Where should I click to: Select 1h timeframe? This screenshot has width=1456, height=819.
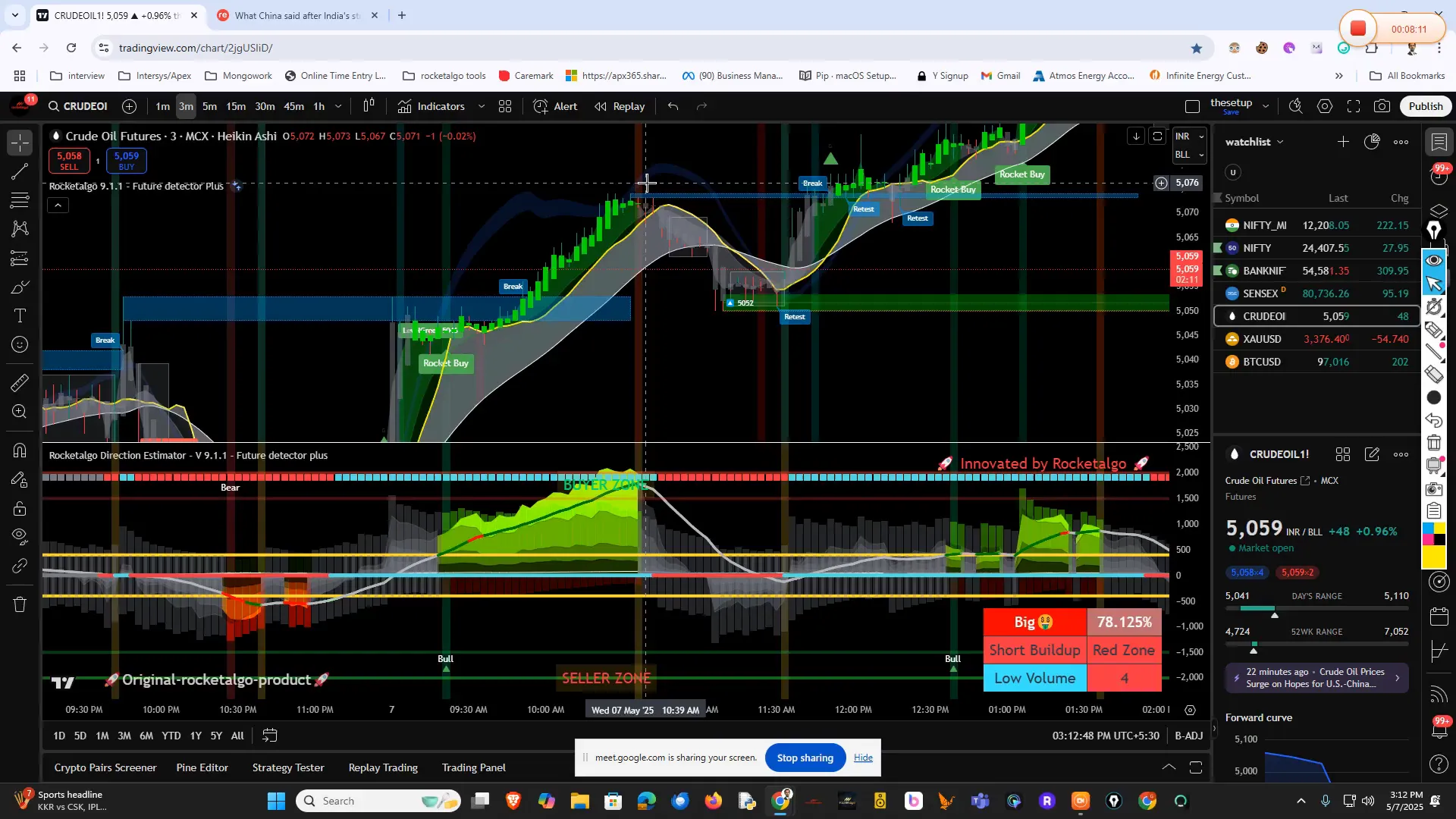(319, 106)
